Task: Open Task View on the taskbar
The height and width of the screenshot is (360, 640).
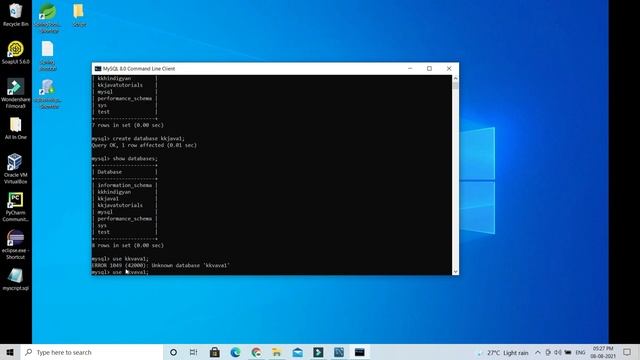Action: coord(193,352)
